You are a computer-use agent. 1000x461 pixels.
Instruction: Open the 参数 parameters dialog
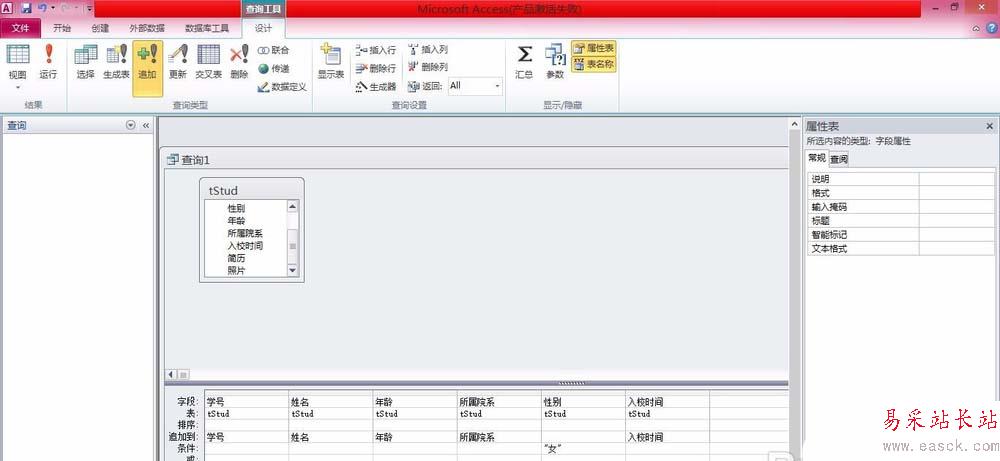click(555, 62)
